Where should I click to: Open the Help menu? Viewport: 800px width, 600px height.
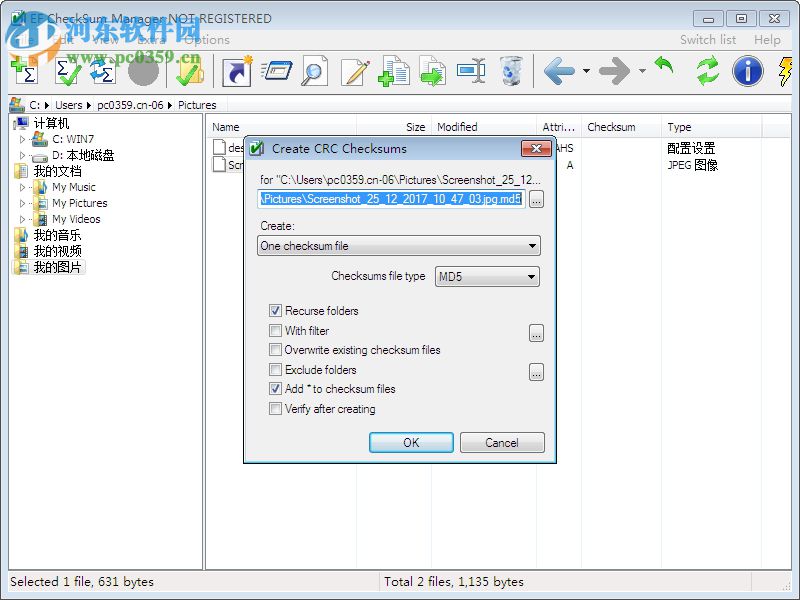pyautogui.click(x=767, y=40)
